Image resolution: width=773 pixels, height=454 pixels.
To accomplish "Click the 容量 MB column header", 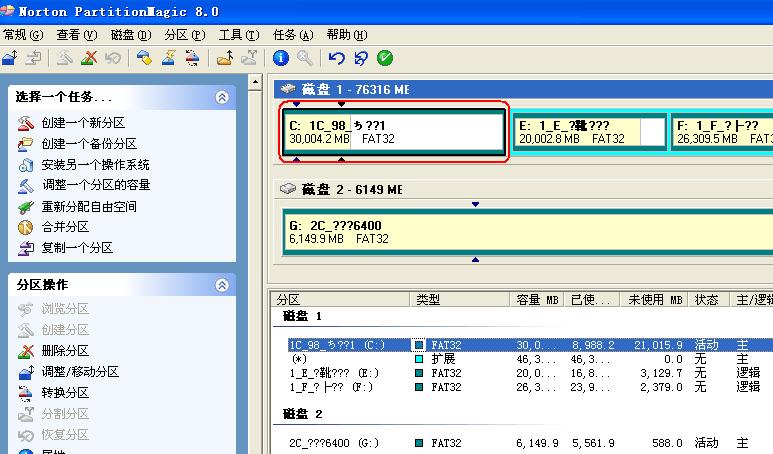I will click(x=537, y=299).
